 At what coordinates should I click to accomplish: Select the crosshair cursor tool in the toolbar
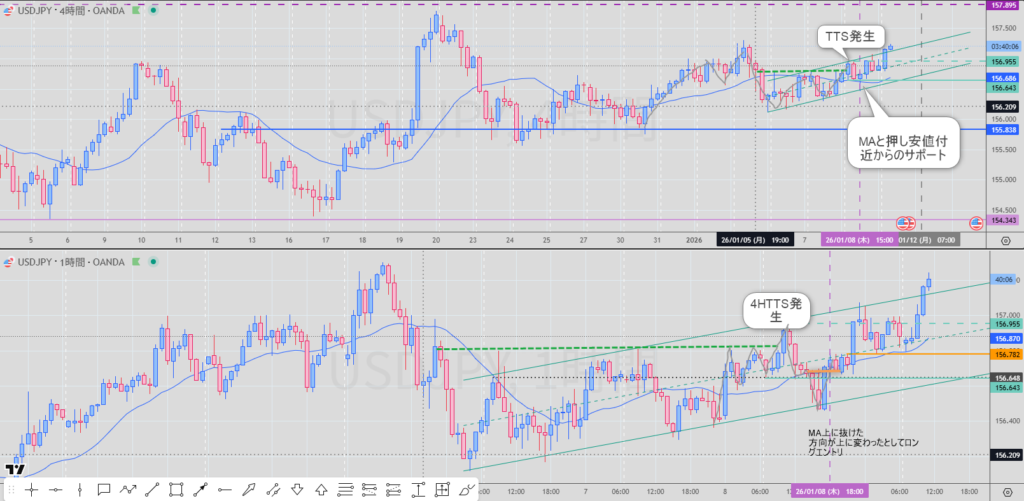(x=32, y=489)
